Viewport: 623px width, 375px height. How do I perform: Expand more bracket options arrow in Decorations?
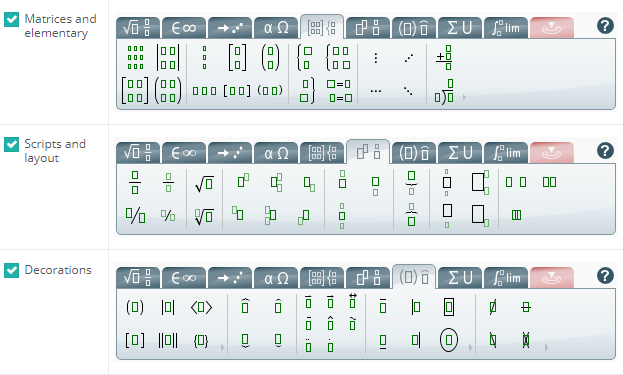tap(222, 347)
